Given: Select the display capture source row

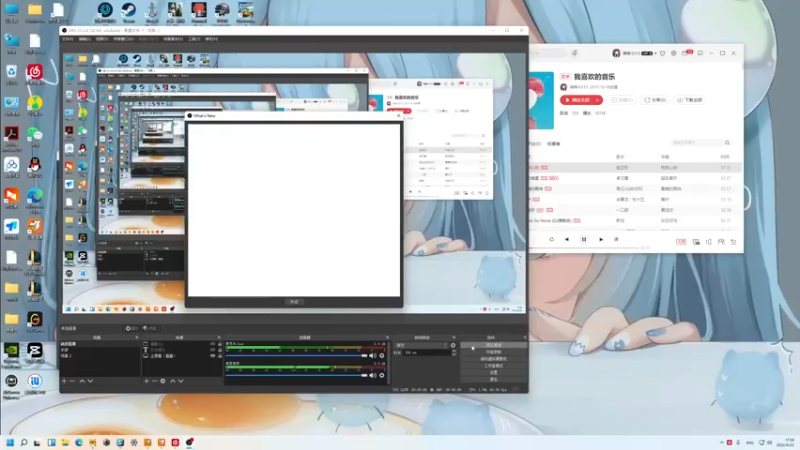Looking at the screenshot, I should pos(183,356).
